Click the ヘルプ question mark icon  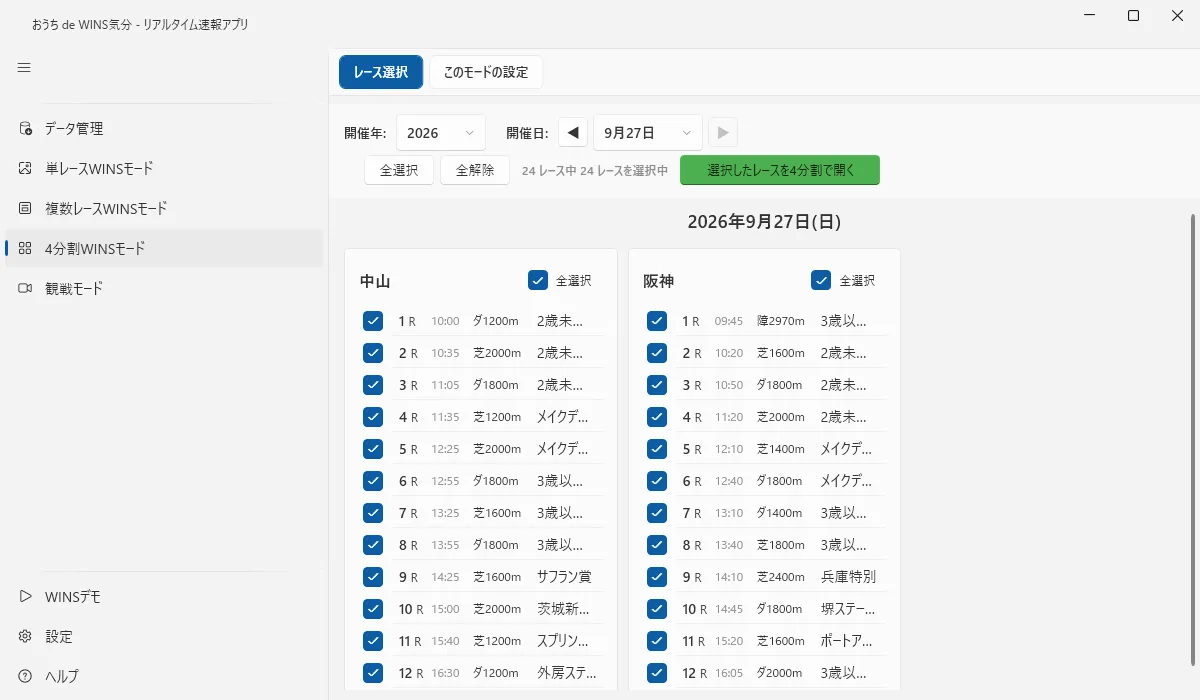coord(26,677)
